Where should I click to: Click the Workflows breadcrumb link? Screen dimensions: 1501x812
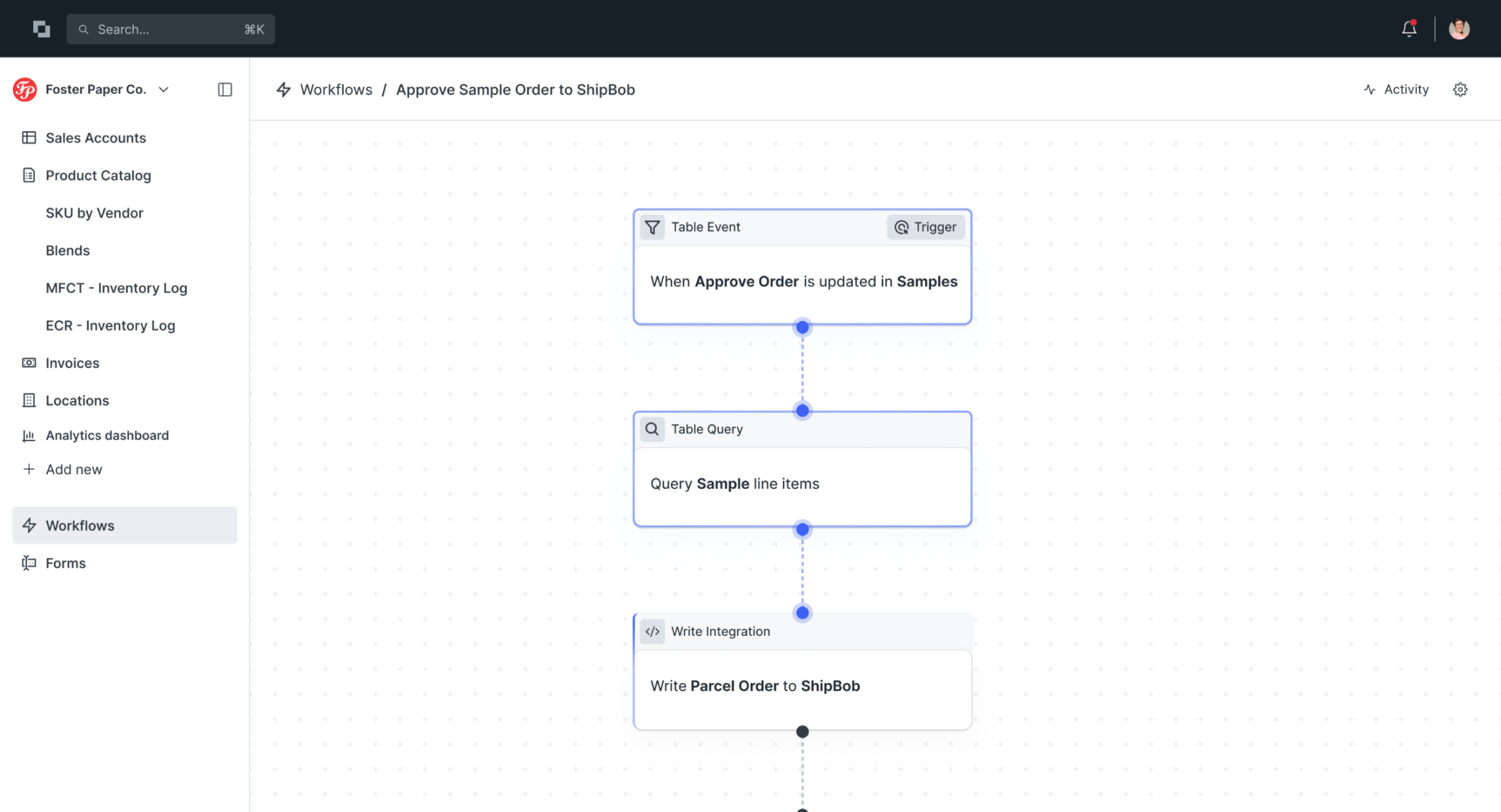click(336, 90)
